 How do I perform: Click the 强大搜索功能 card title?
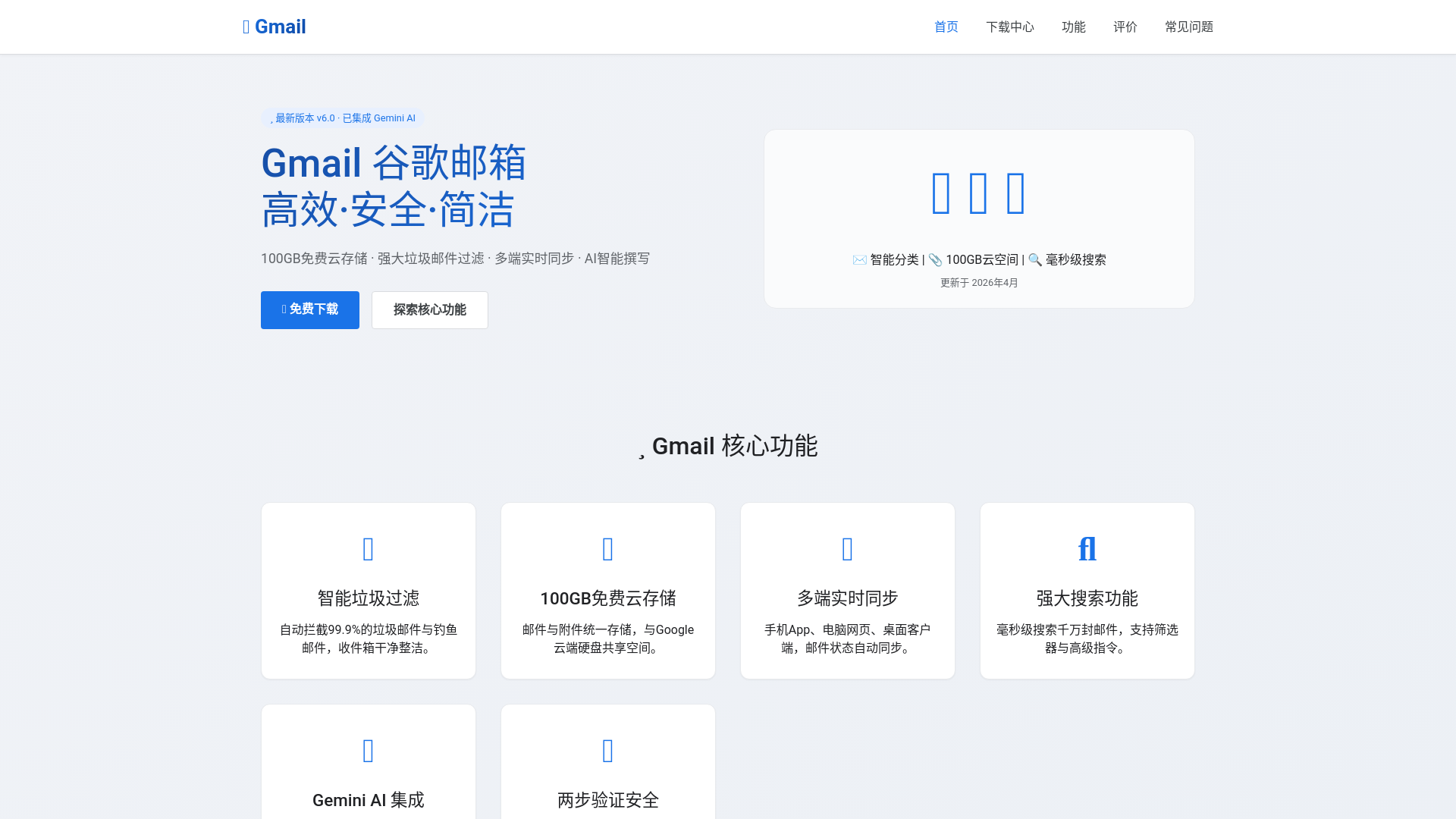pyautogui.click(x=1087, y=598)
